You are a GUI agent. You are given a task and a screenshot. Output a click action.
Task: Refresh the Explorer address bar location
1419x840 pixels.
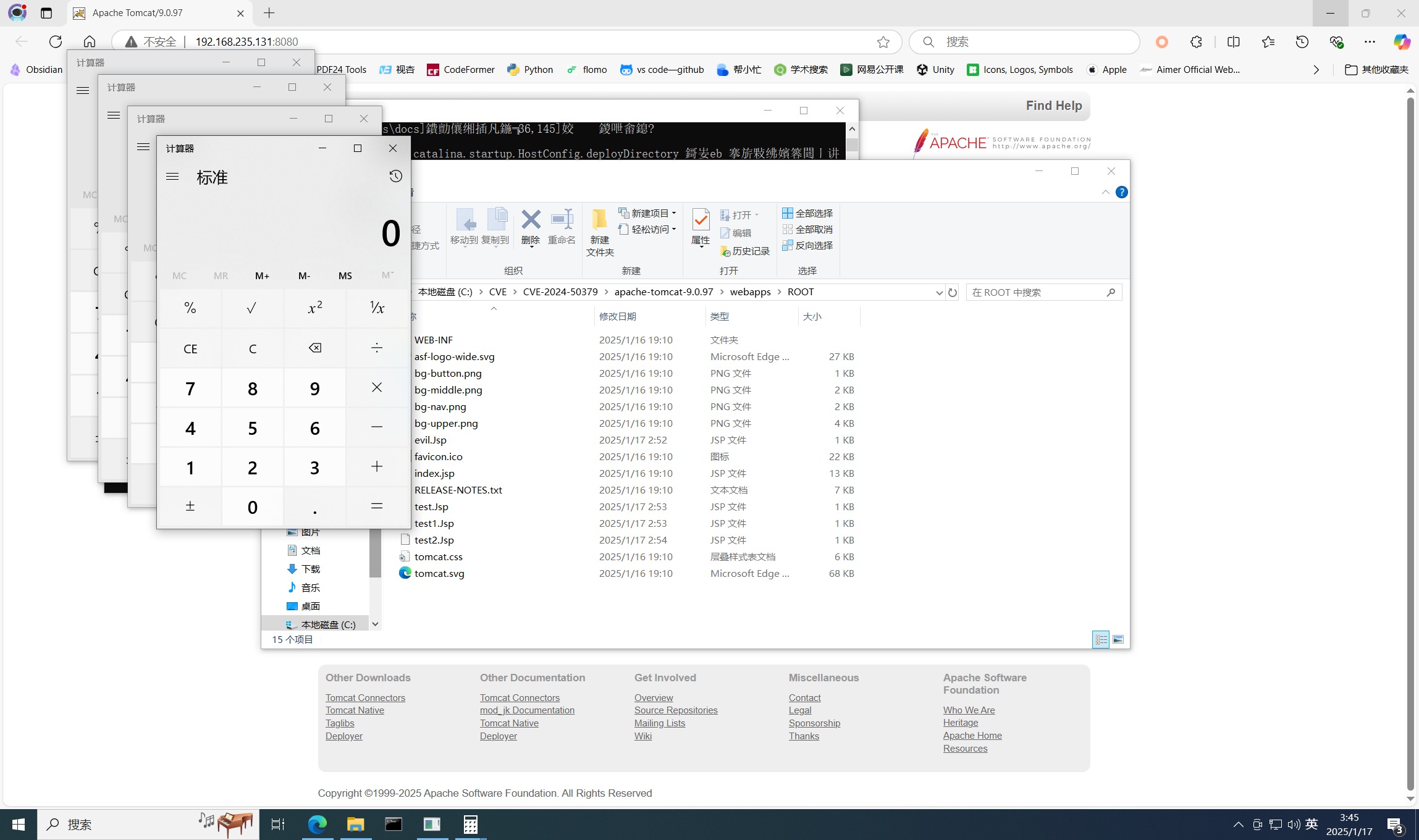(x=953, y=292)
